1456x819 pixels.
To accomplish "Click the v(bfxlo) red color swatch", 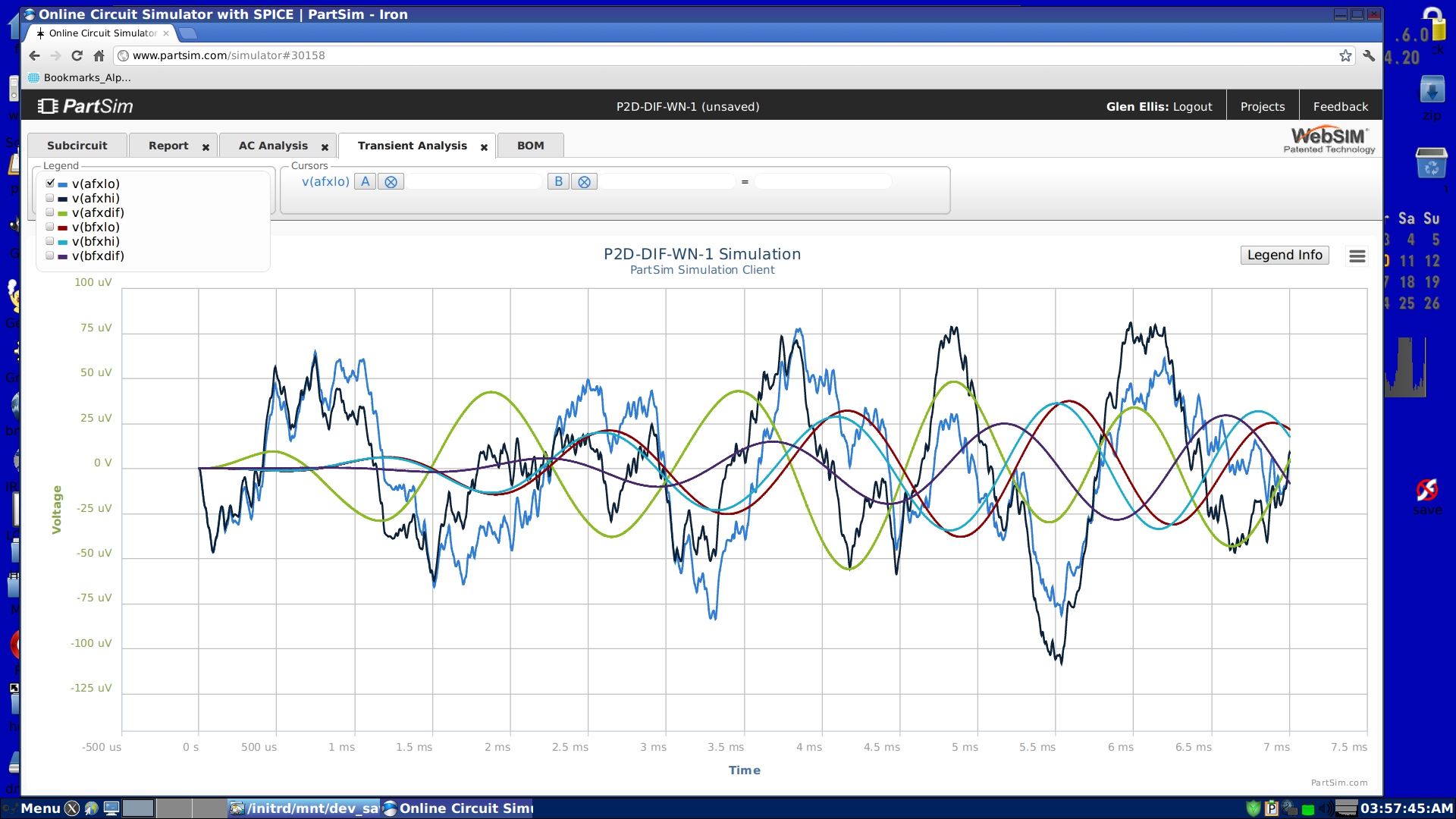I will tap(63, 227).
